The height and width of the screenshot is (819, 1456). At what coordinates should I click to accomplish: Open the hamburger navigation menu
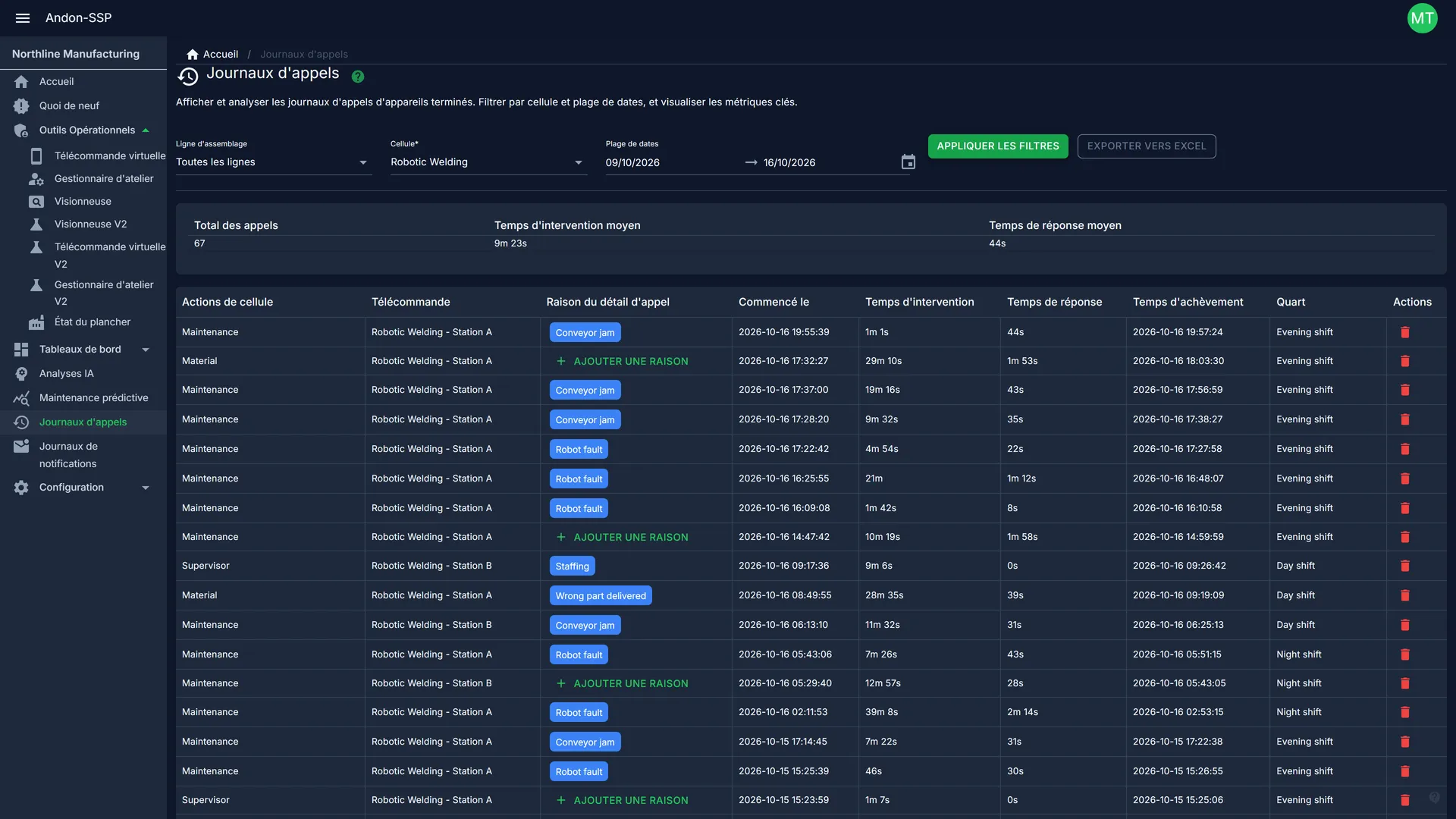[23, 17]
